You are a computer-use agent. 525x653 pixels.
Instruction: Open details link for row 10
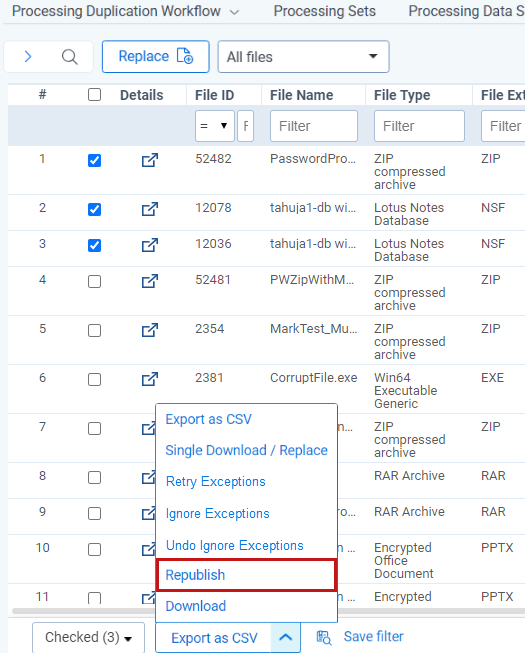coord(148,549)
